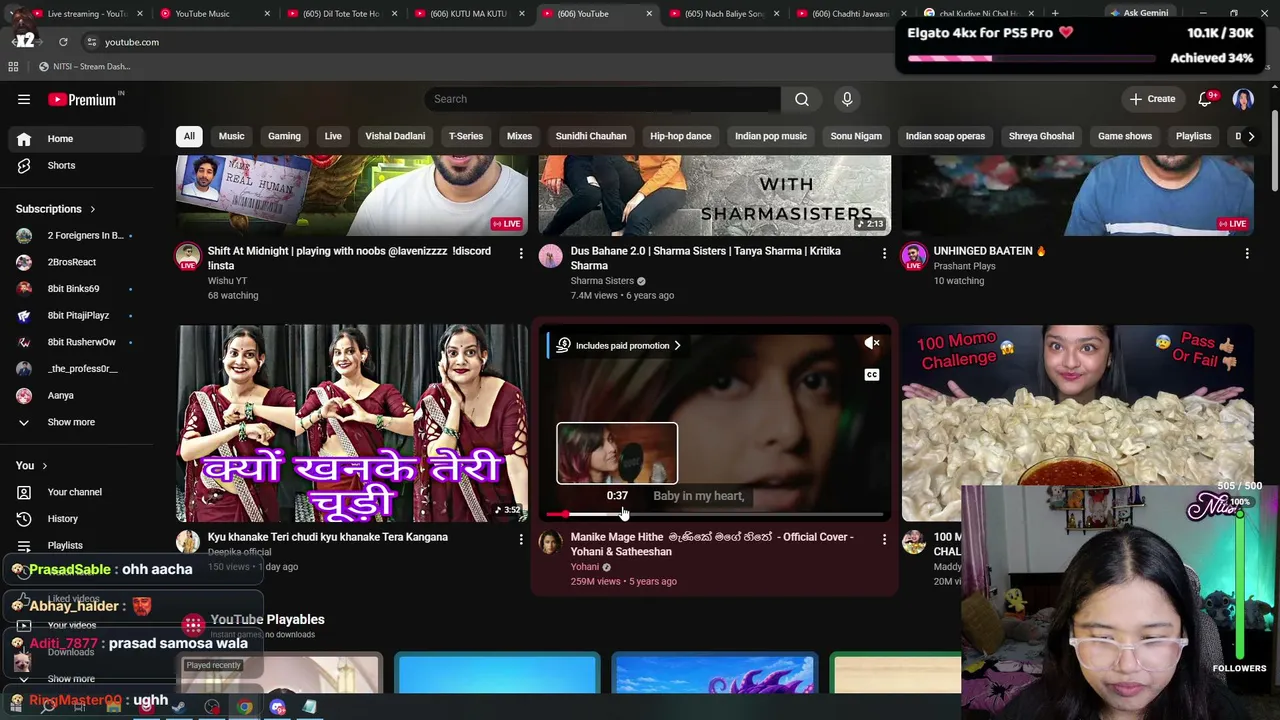Open the Aanya subscription
The height and width of the screenshot is (720, 1280).
click(x=76, y=396)
